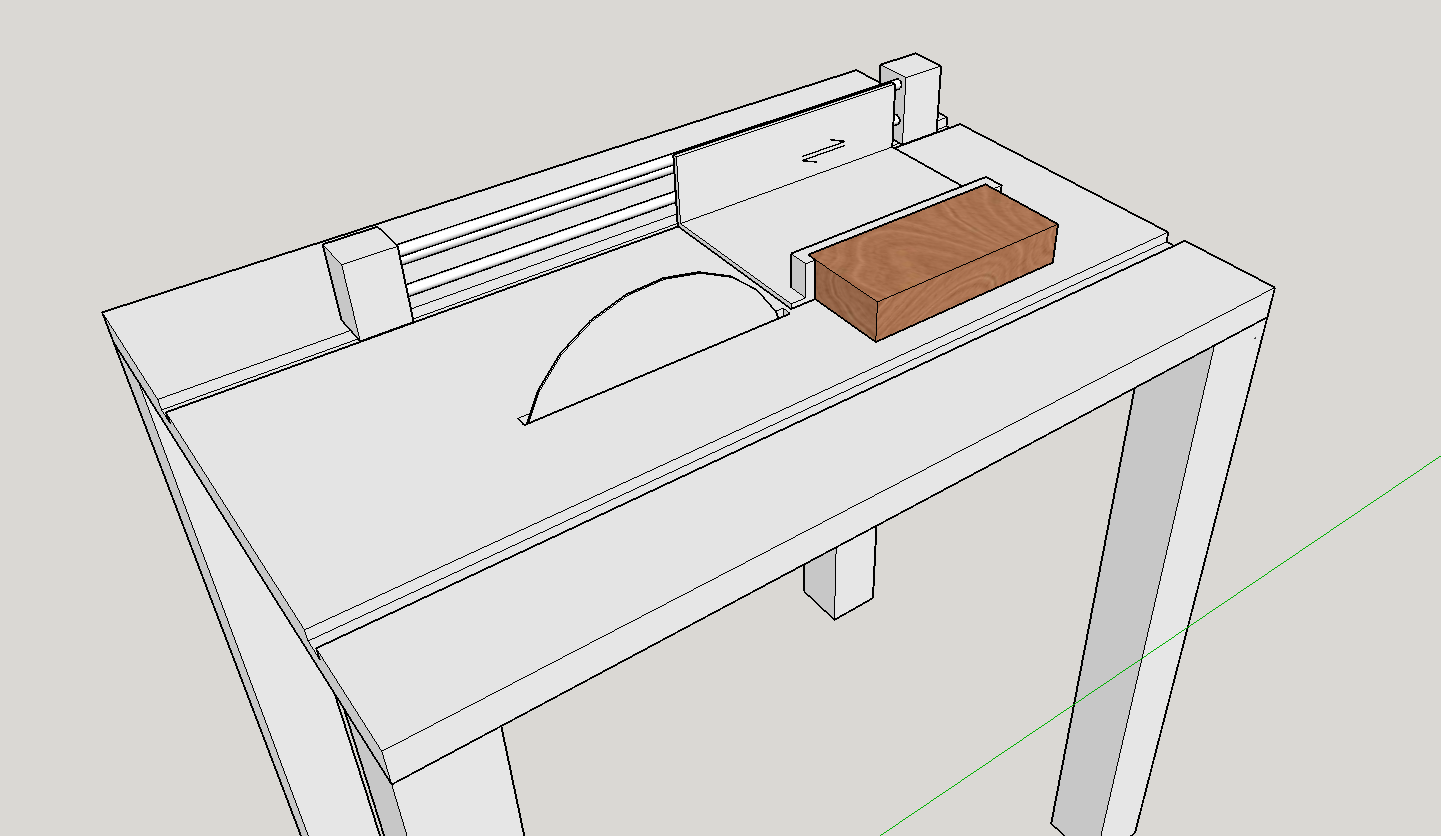Click the double-arrow symbol on the fence
Screen dimensions: 1441x836
[824, 150]
